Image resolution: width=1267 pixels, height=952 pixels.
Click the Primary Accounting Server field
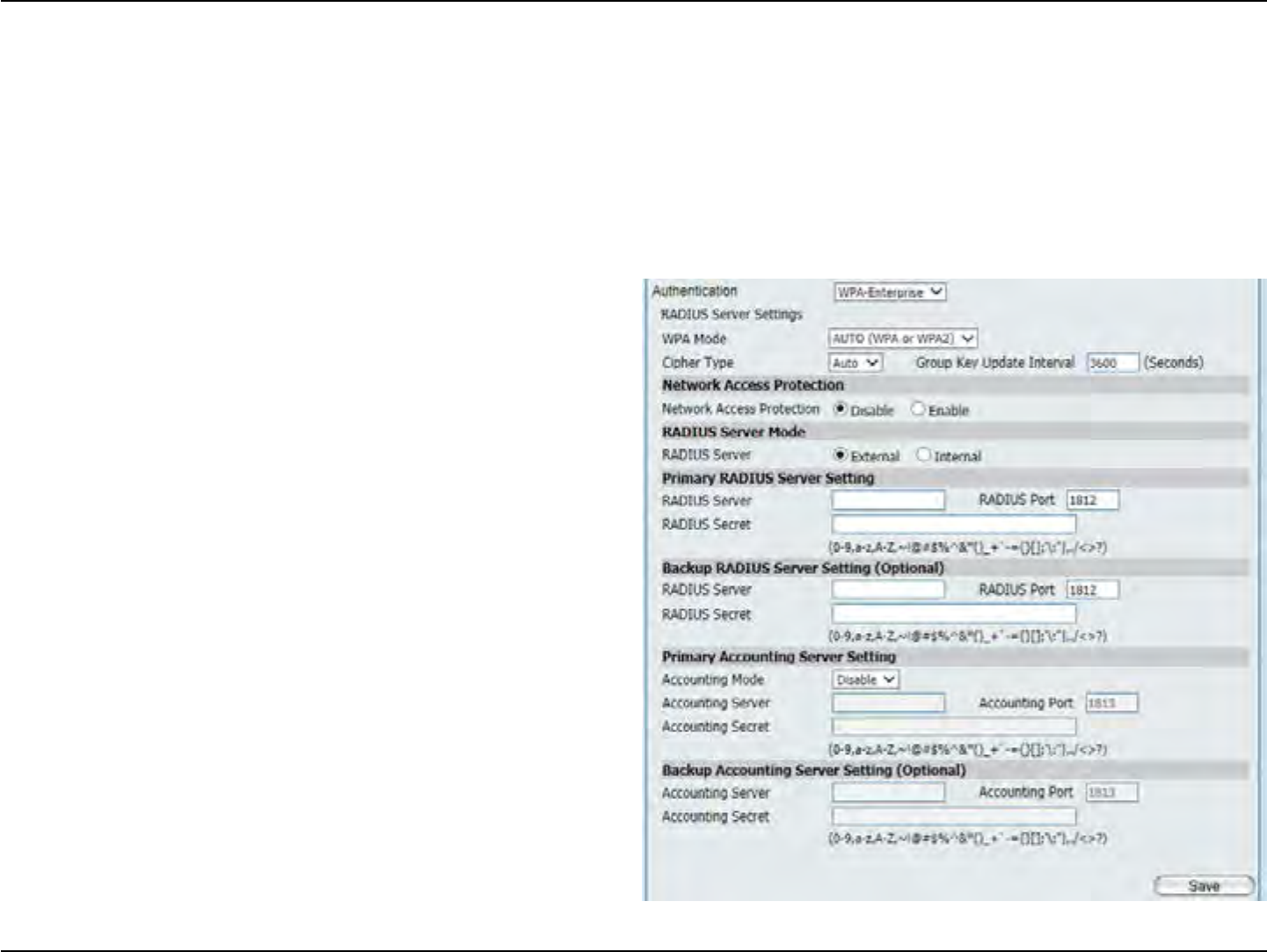pyautogui.click(x=888, y=703)
